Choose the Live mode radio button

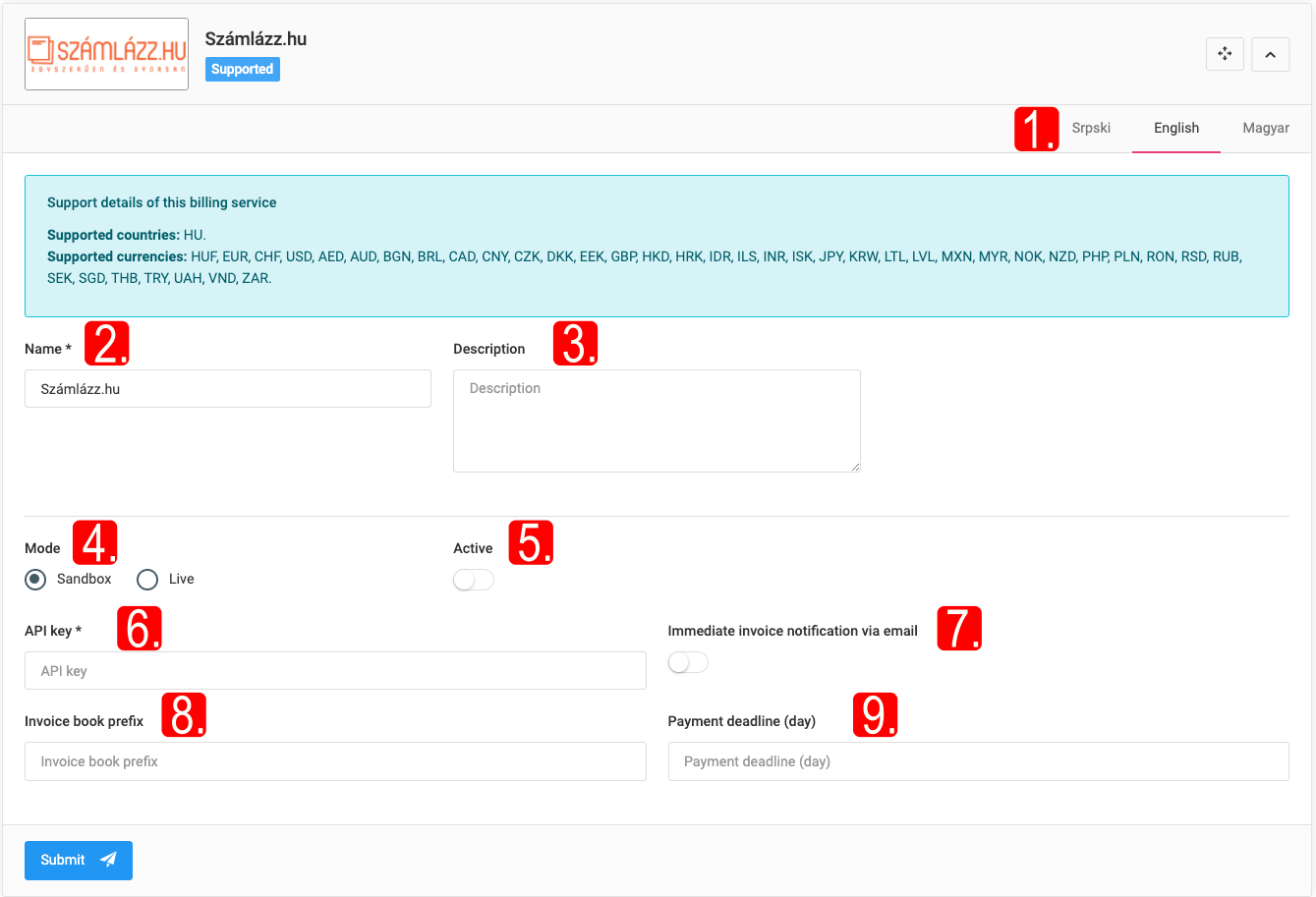pyautogui.click(x=147, y=580)
